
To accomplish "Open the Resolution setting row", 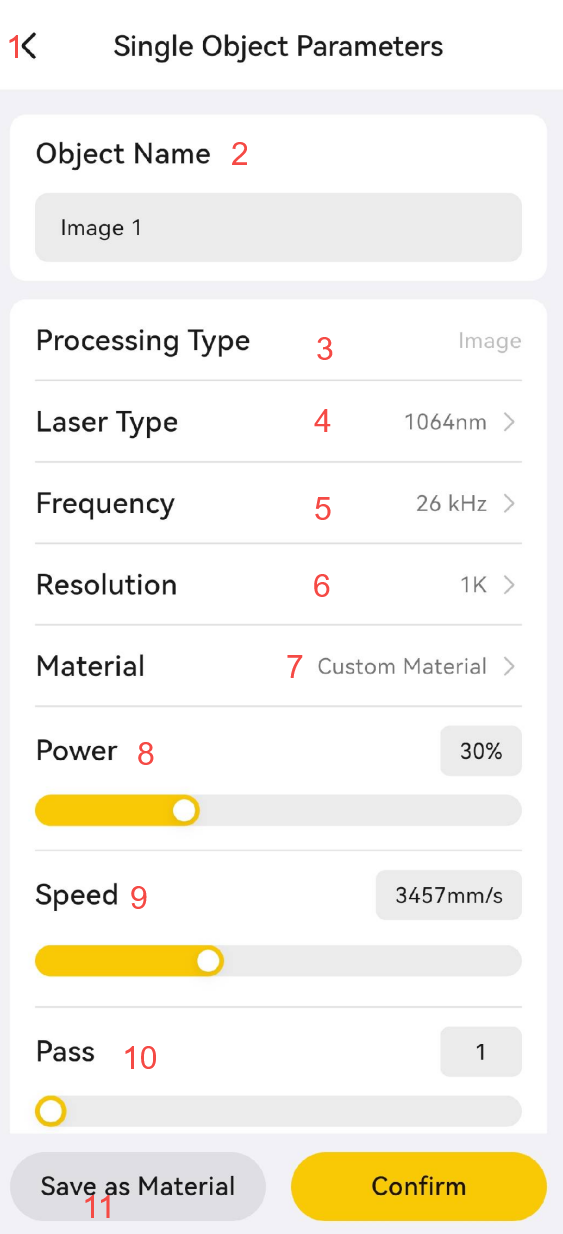I will (x=278, y=585).
